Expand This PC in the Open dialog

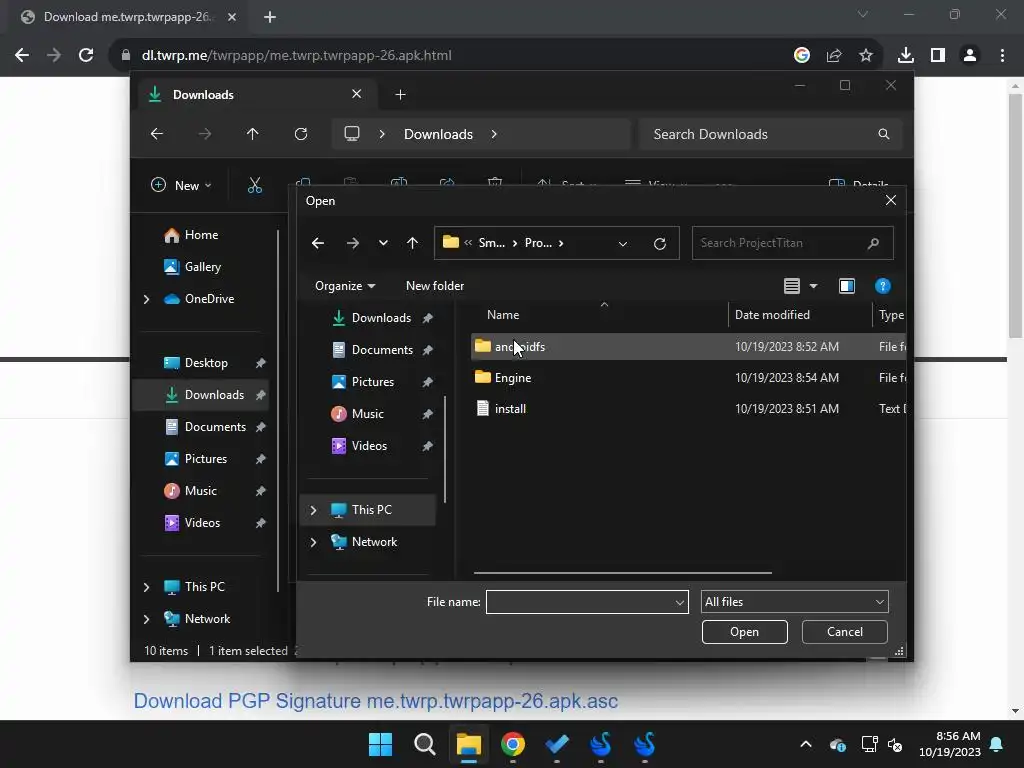[x=313, y=510]
